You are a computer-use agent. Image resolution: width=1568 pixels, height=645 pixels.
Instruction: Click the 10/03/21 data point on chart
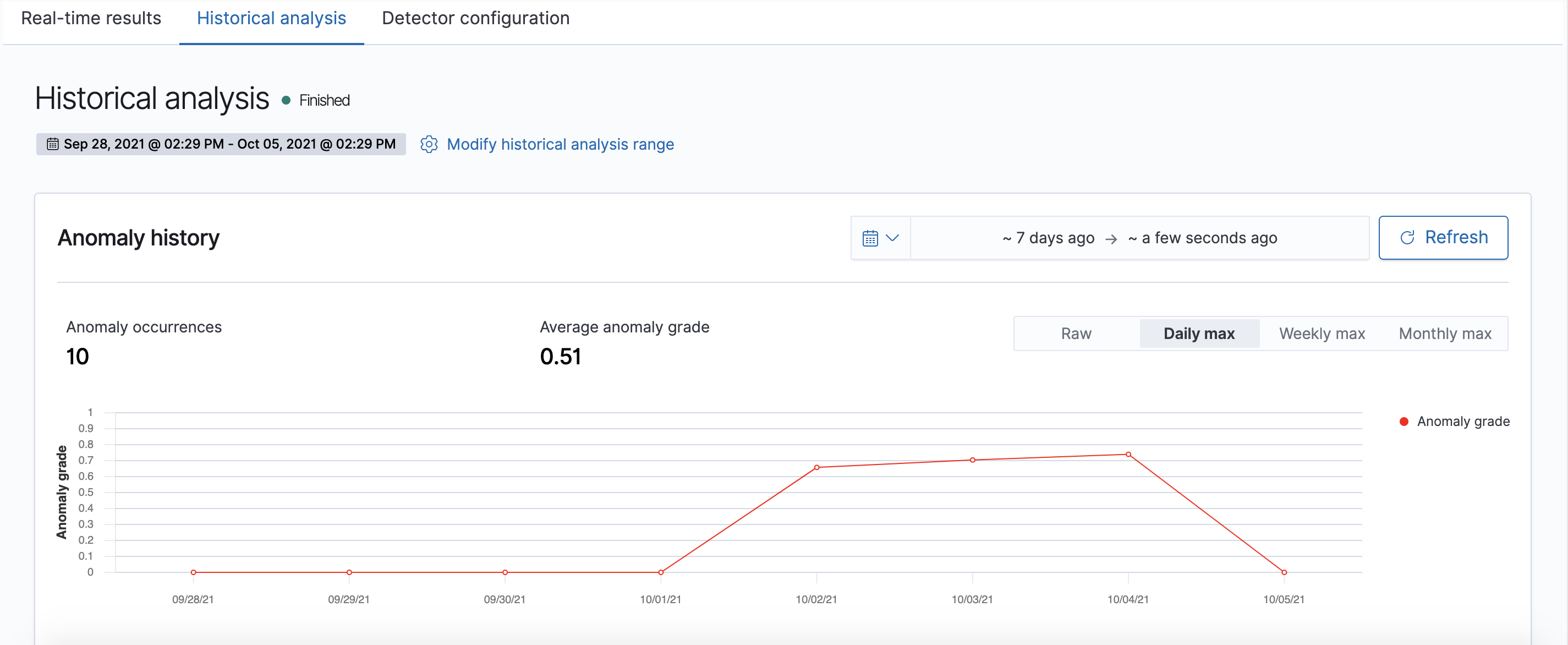click(972, 461)
